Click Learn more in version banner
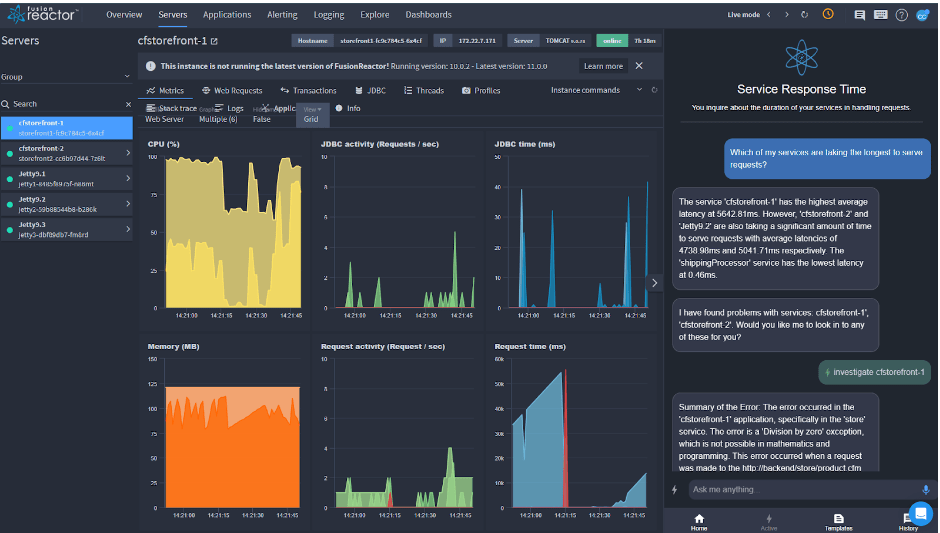The width and height of the screenshot is (940, 533). tap(603, 66)
